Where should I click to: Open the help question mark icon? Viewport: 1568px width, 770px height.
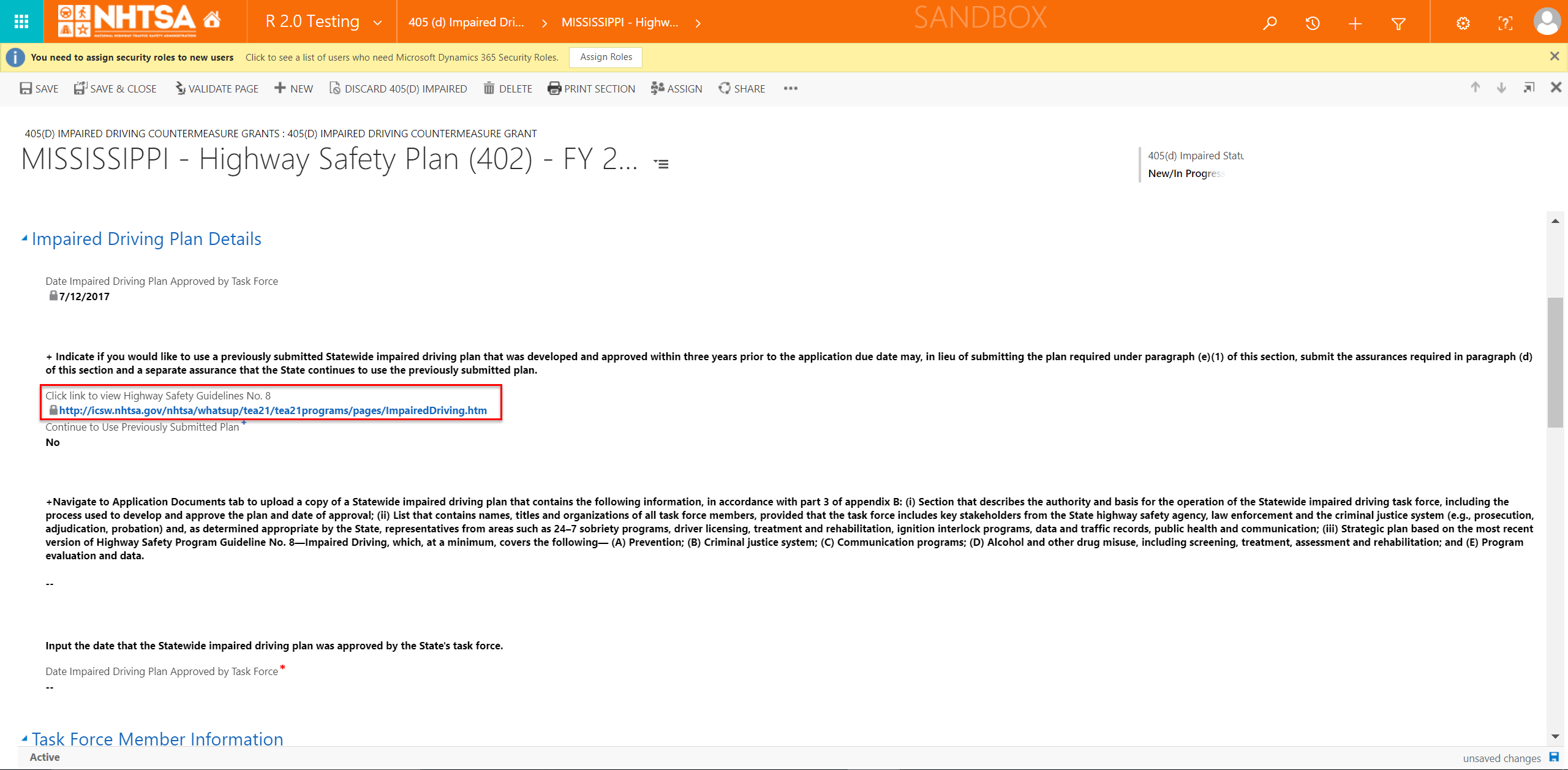point(1505,23)
